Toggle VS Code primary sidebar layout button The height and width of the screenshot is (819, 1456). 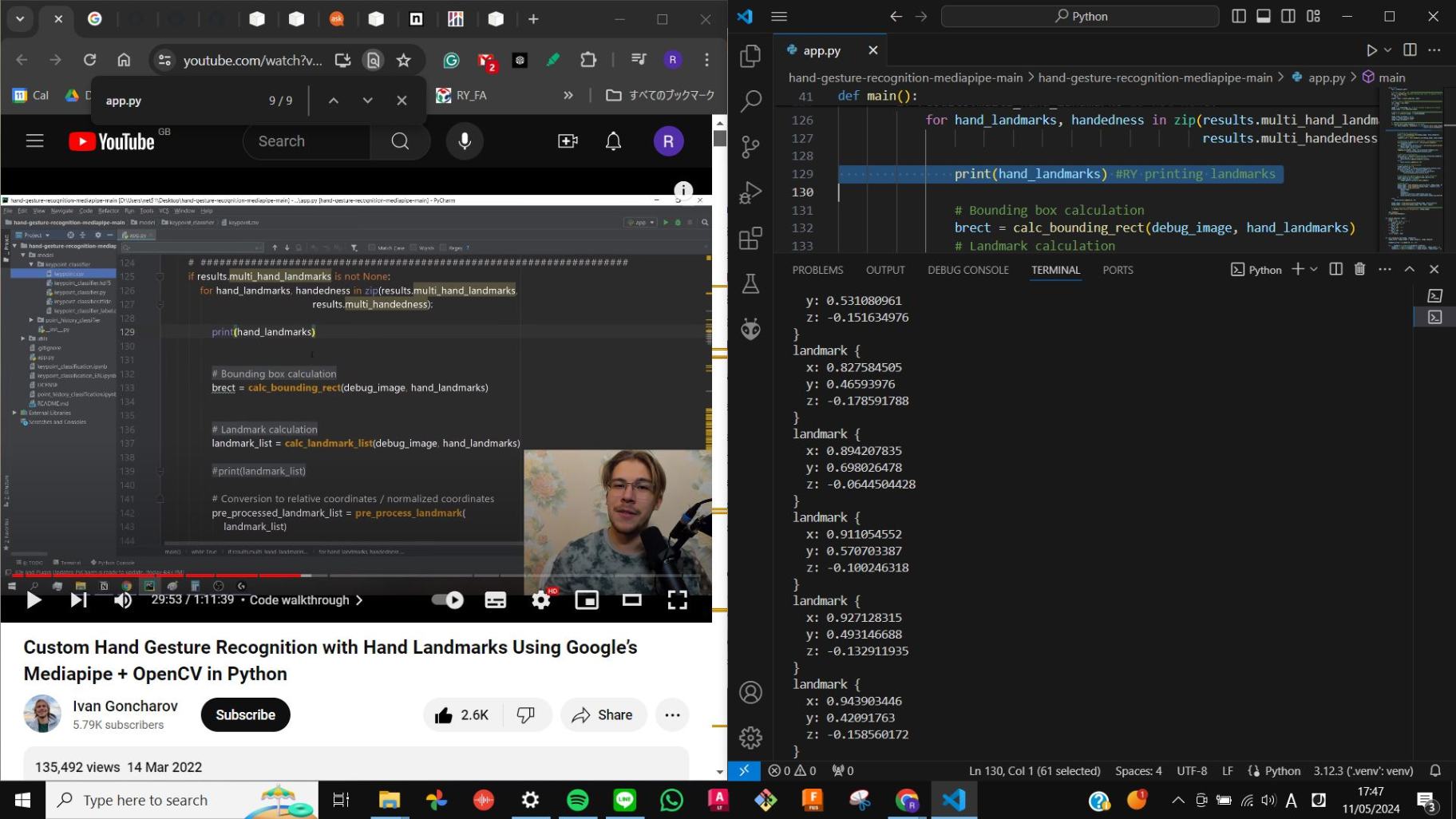tap(1239, 16)
